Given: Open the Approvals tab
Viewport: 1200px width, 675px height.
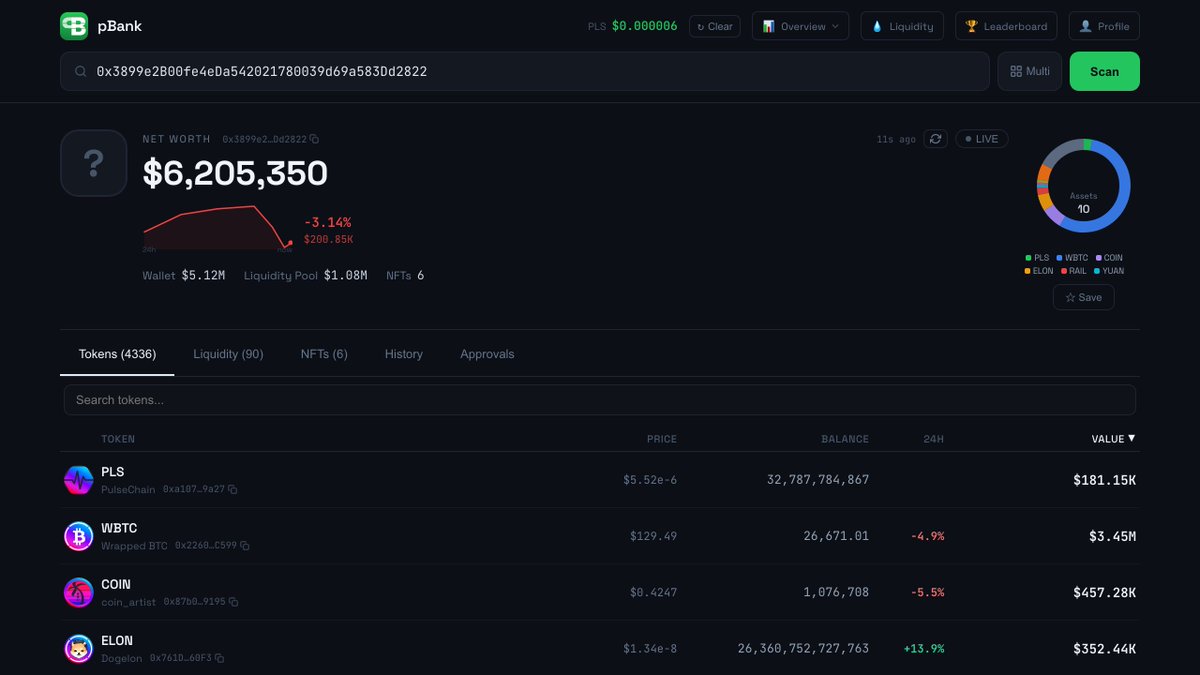Looking at the screenshot, I should point(487,354).
